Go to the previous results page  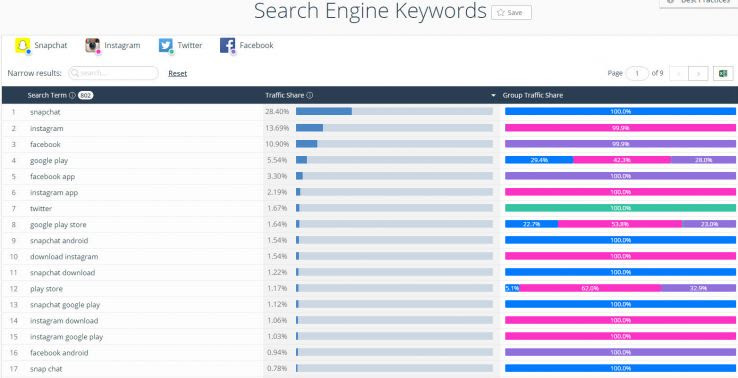click(x=679, y=73)
